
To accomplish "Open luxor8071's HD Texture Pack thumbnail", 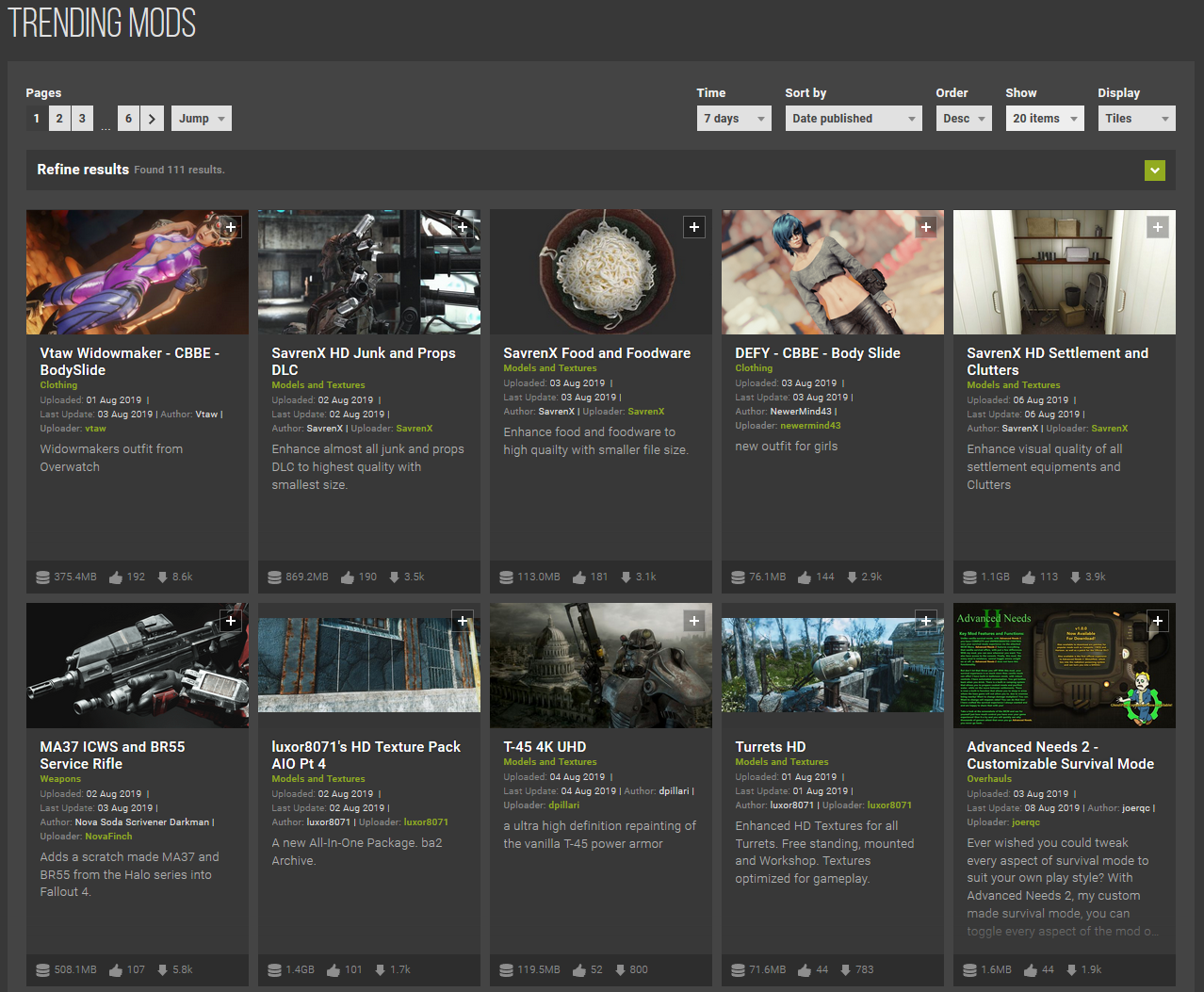I will pyautogui.click(x=369, y=665).
